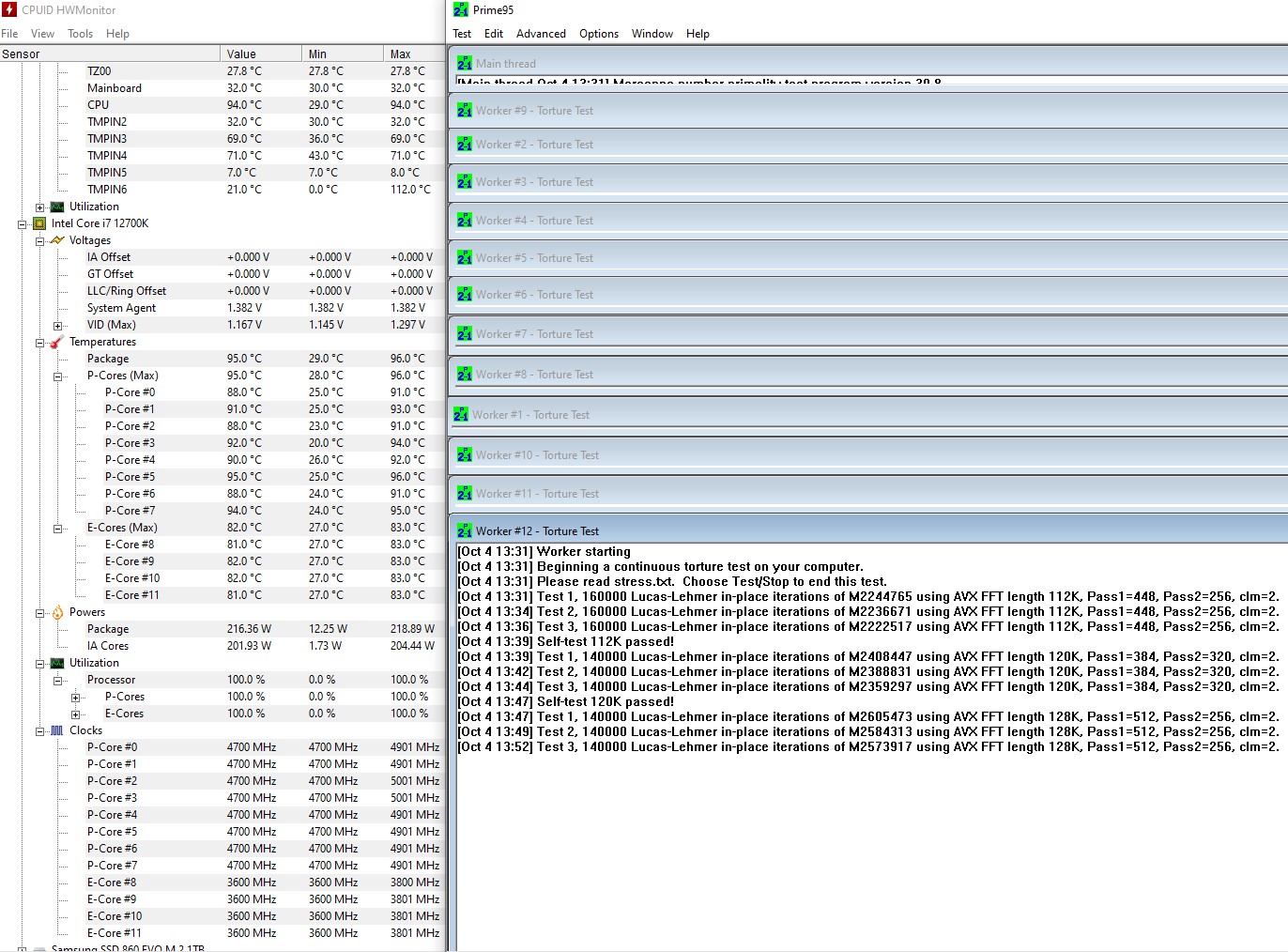Image resolution: width=1288 pixels, height=952 pixels.
Task: Click the Worker #8 Torture Test window icon
Action: pos(465,374)
